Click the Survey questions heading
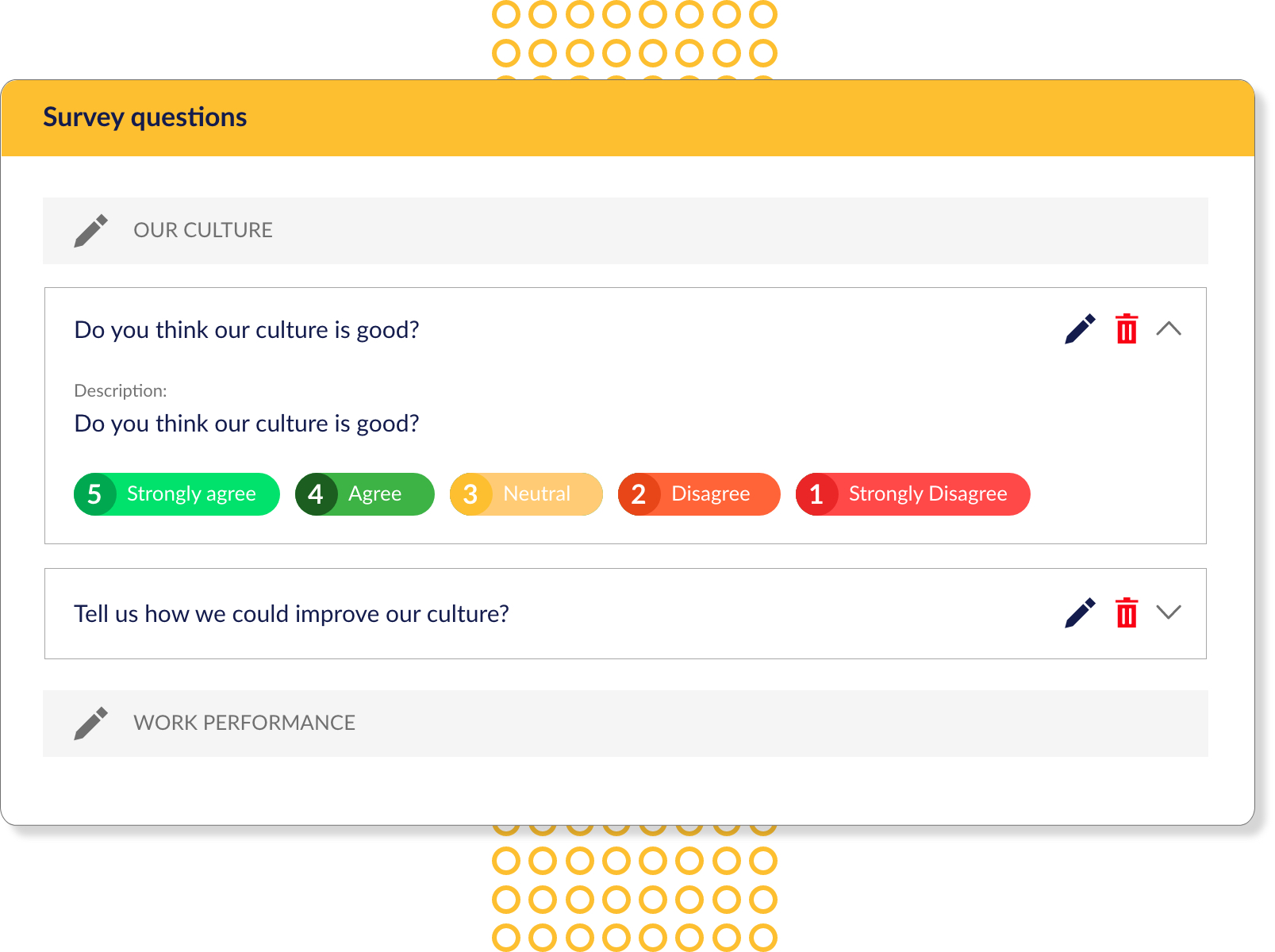Viewport: 1275px width, 952px height. click(x=145, y=117)
